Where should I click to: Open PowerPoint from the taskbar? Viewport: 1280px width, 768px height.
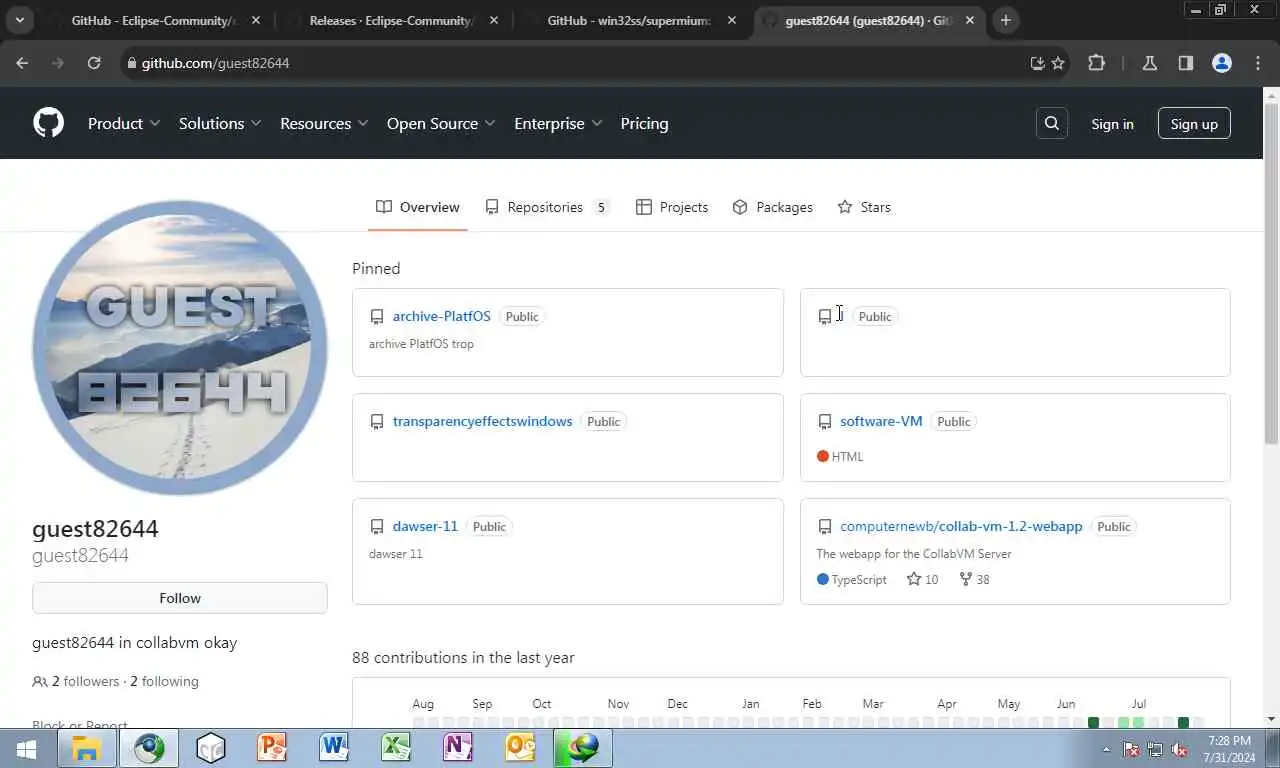click(272, 748)
